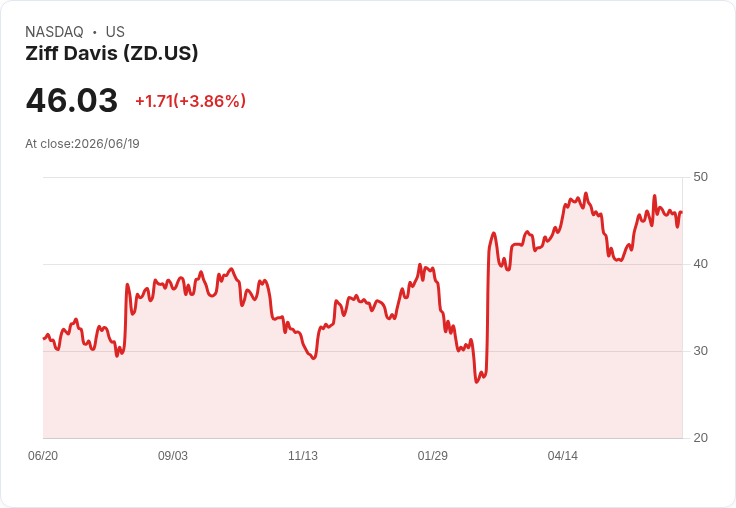Click the chart's highest peak near 48

point(585,193)
